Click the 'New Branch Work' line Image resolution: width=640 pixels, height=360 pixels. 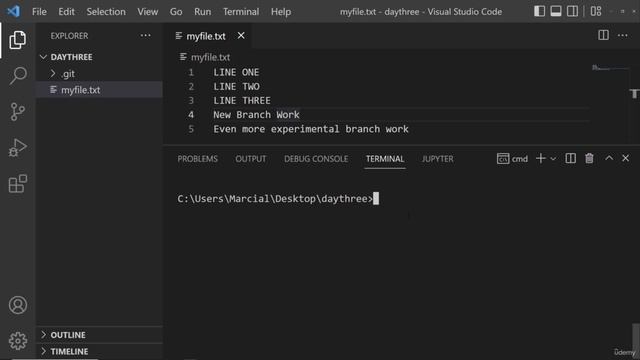256,115
